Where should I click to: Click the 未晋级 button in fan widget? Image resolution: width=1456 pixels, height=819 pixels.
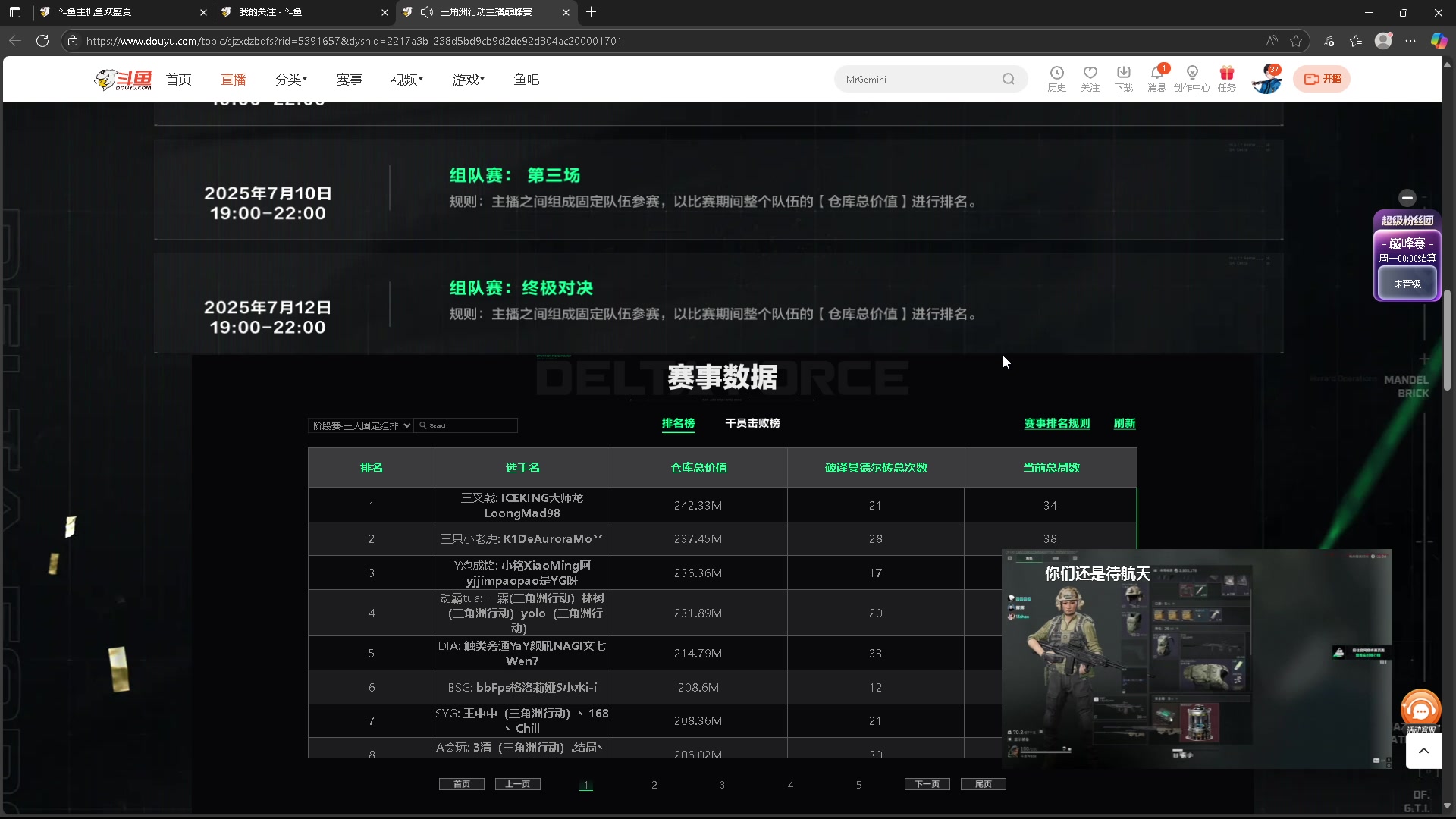click(1407, 284)
